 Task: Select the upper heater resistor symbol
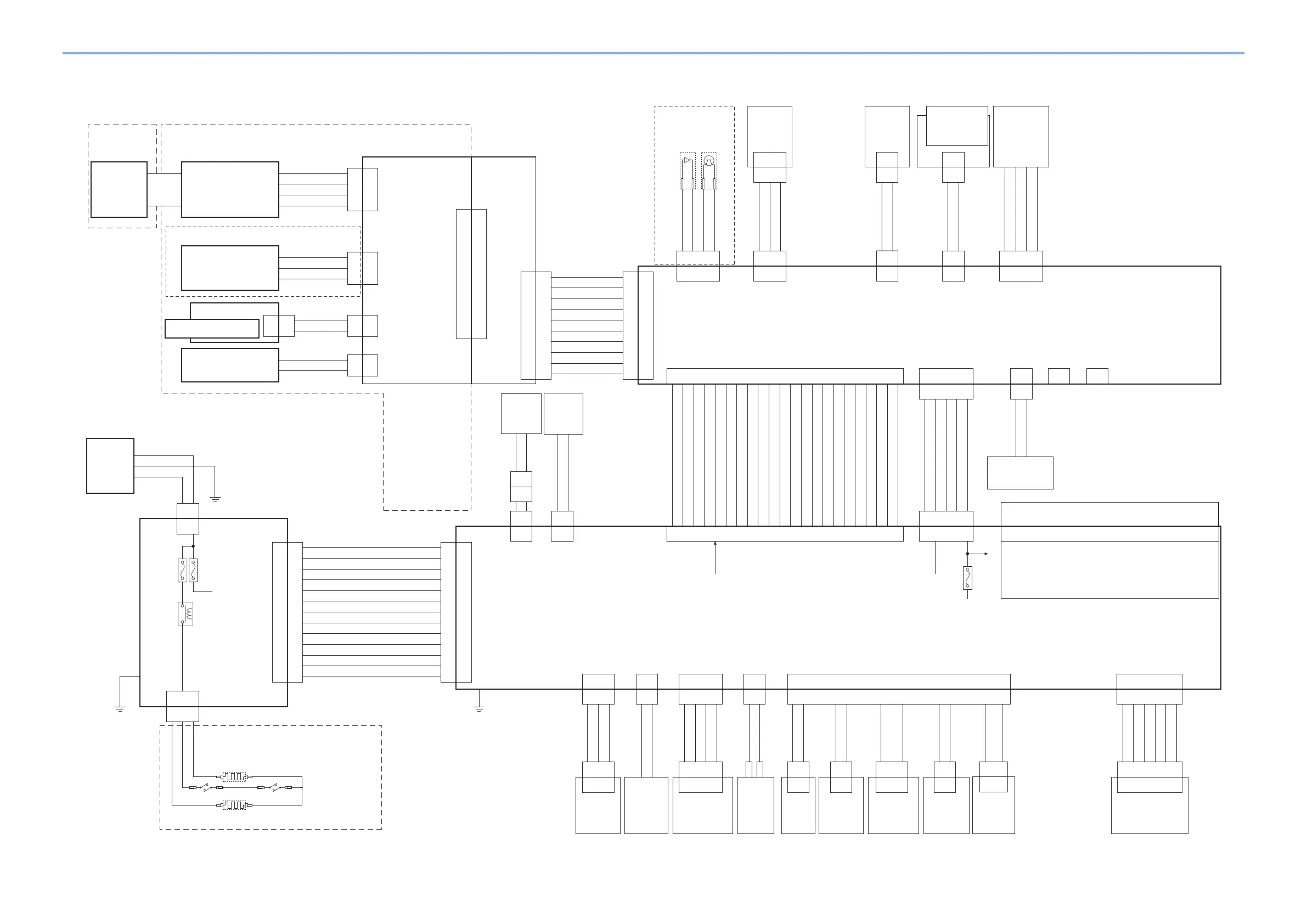point(234,776)
